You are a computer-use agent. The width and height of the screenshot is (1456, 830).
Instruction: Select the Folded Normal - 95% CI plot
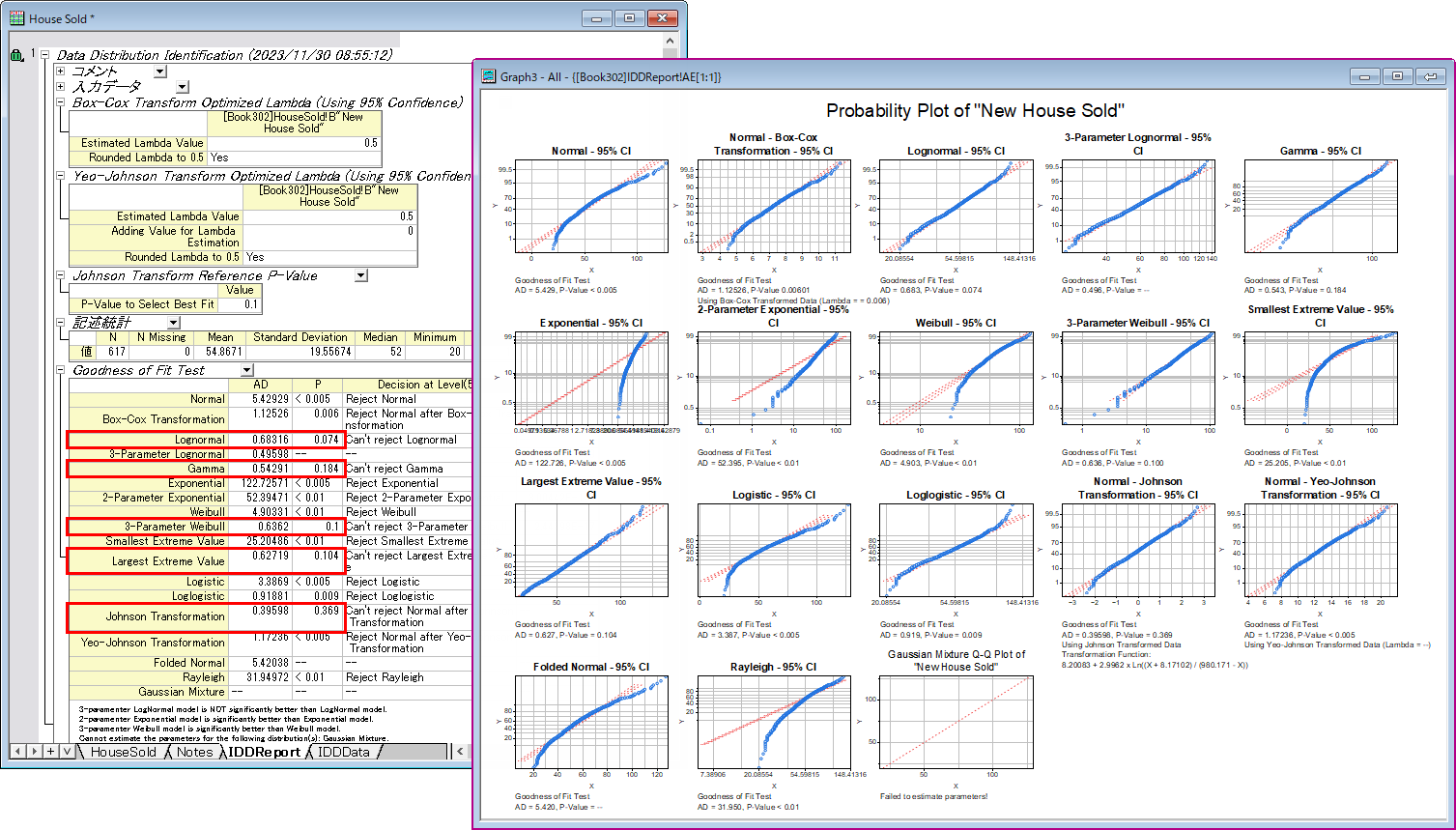(x=591, y=723)
